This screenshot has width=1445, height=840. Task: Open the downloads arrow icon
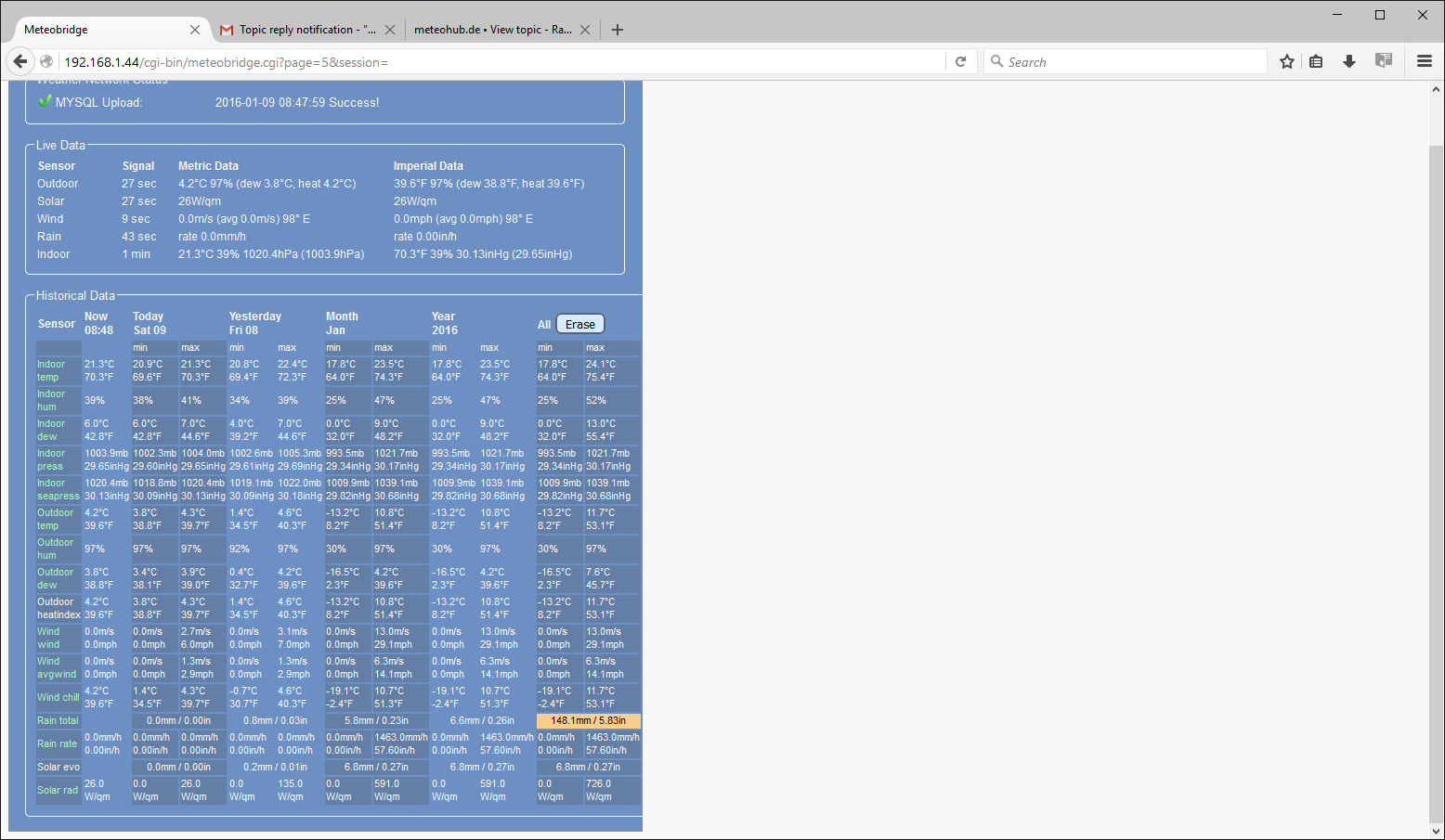(1348, 62)
